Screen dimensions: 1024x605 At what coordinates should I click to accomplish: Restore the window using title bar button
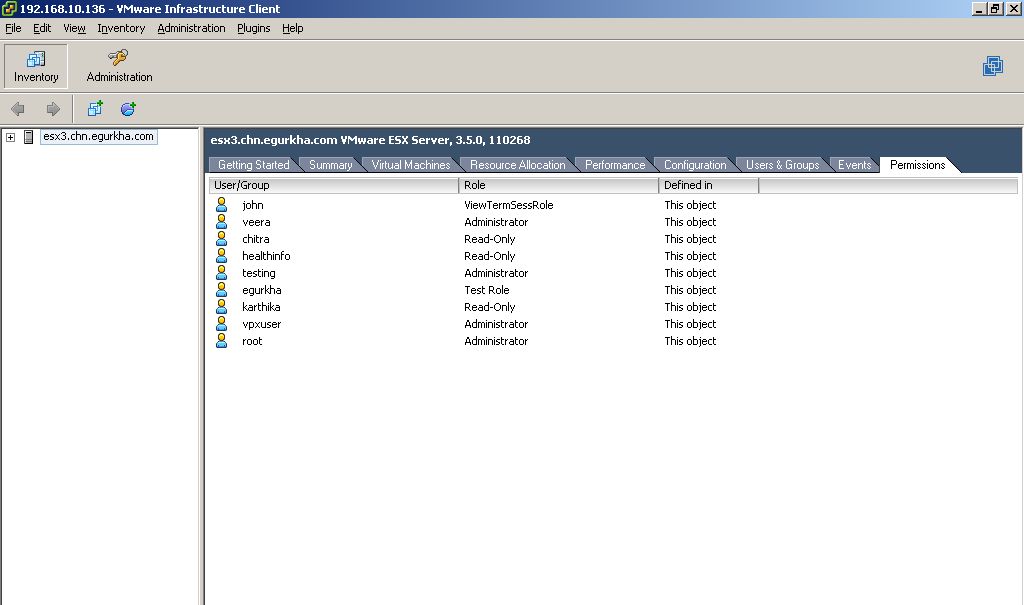tap(995, 8)
